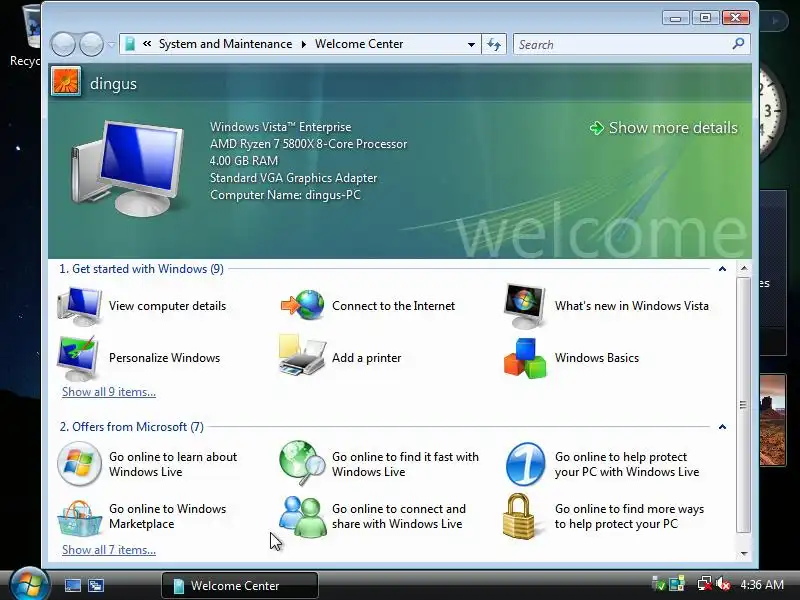Screen dimensions: 800x600
Task: Click the protect your PC Windows Live icon
Action: click(x=526, y=464)
